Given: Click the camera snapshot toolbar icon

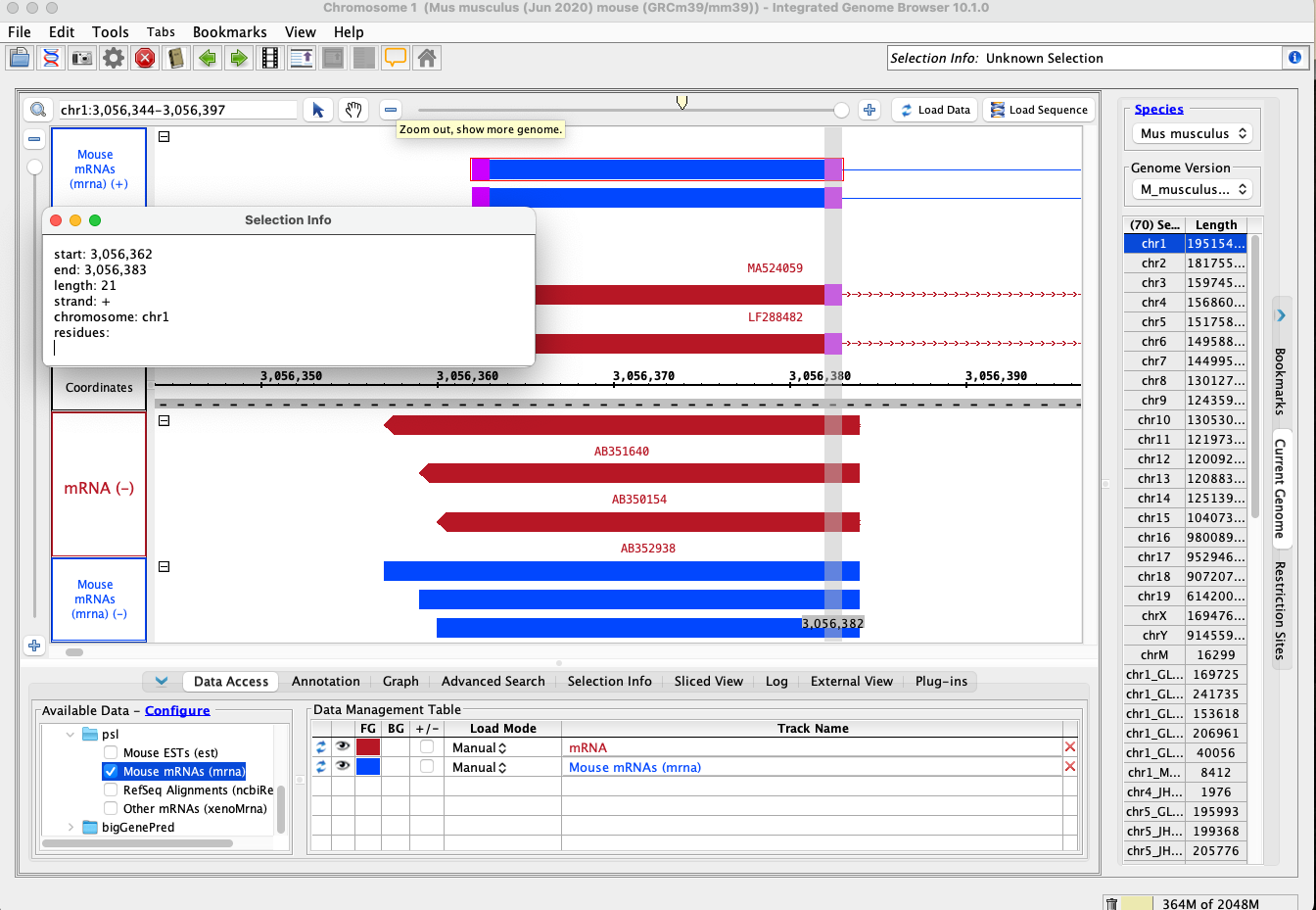Looking at the screenshot, I should pos(82,58).
